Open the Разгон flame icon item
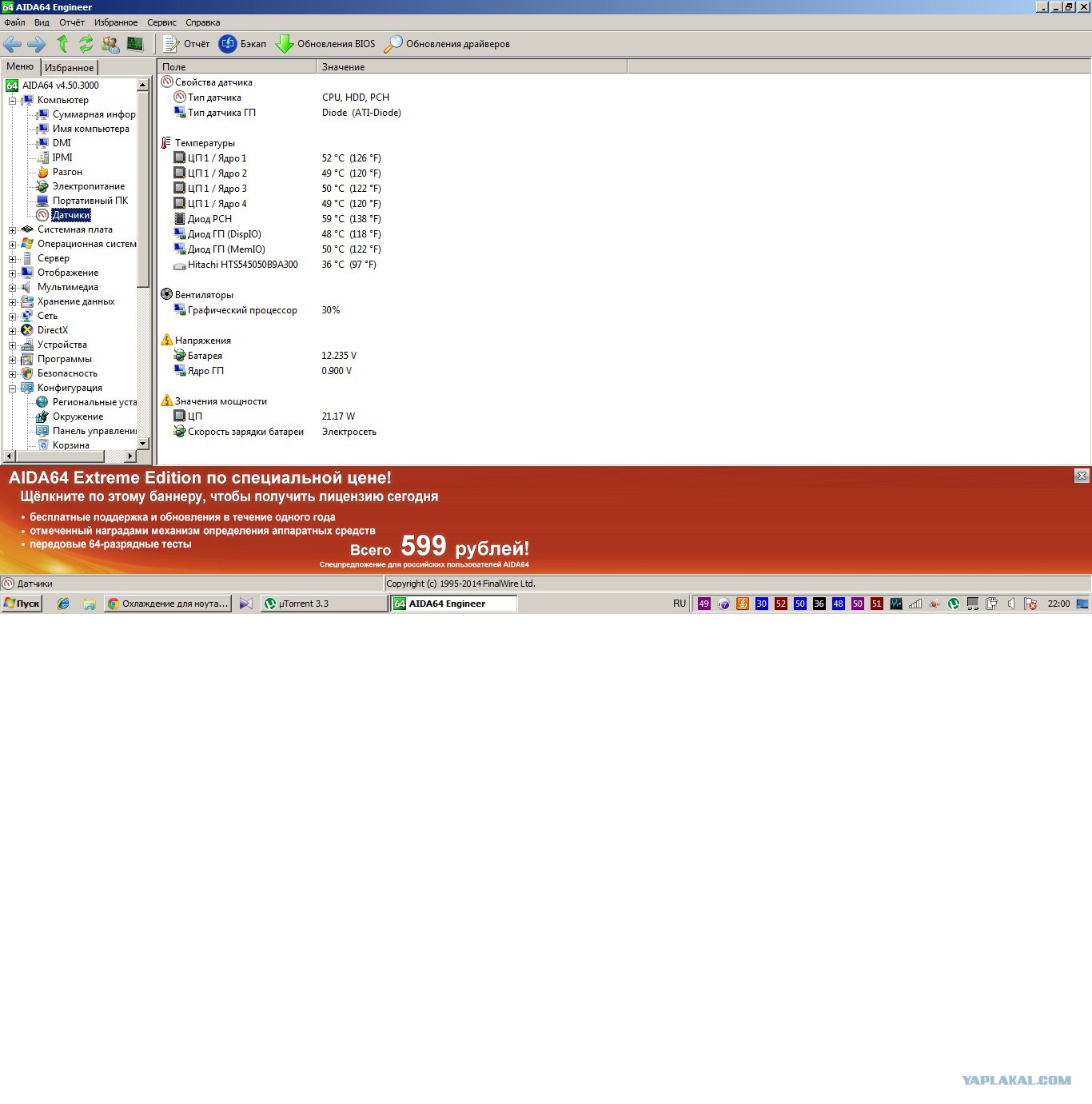This screenshot has height=1104, width=1092. coord(42,172)
